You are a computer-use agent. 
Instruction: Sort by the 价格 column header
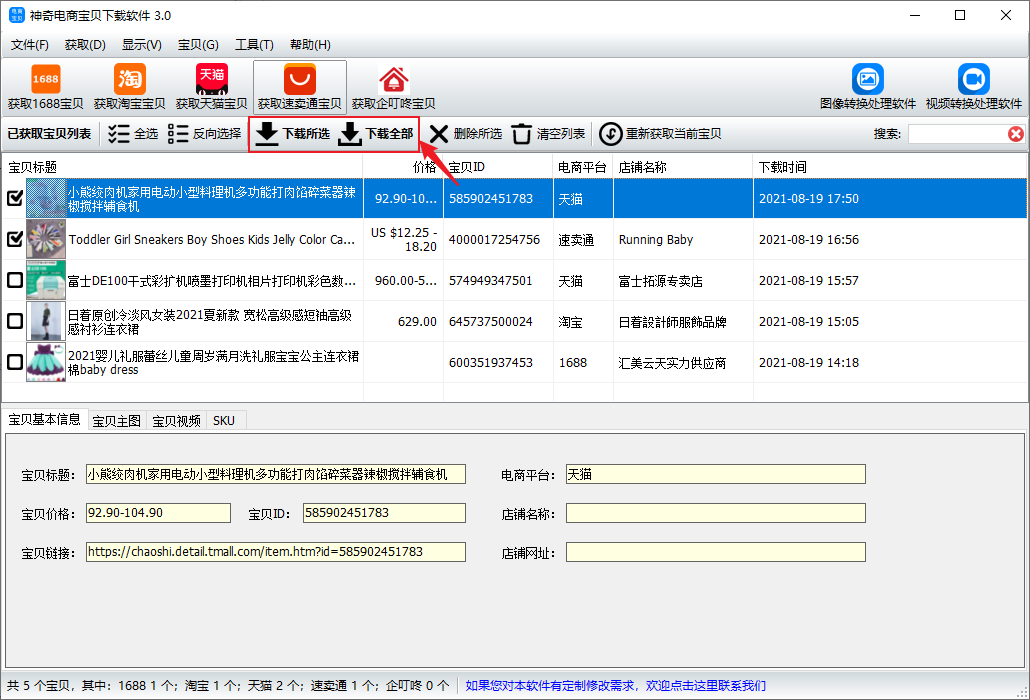tap(403, 167)
